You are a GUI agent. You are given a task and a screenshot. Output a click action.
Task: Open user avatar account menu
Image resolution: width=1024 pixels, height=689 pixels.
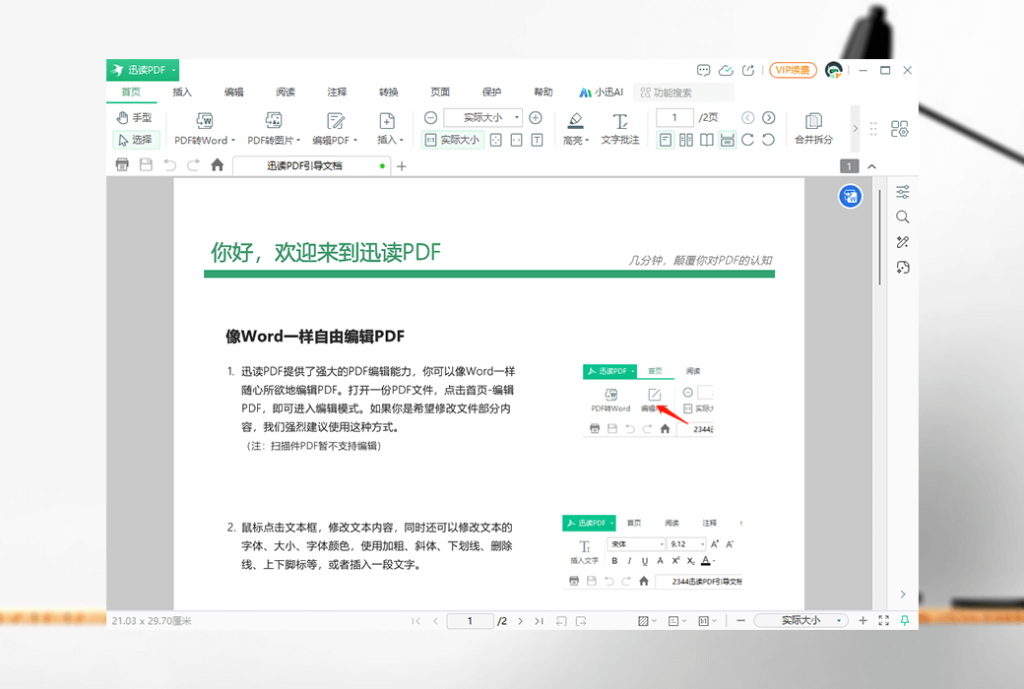833,70
